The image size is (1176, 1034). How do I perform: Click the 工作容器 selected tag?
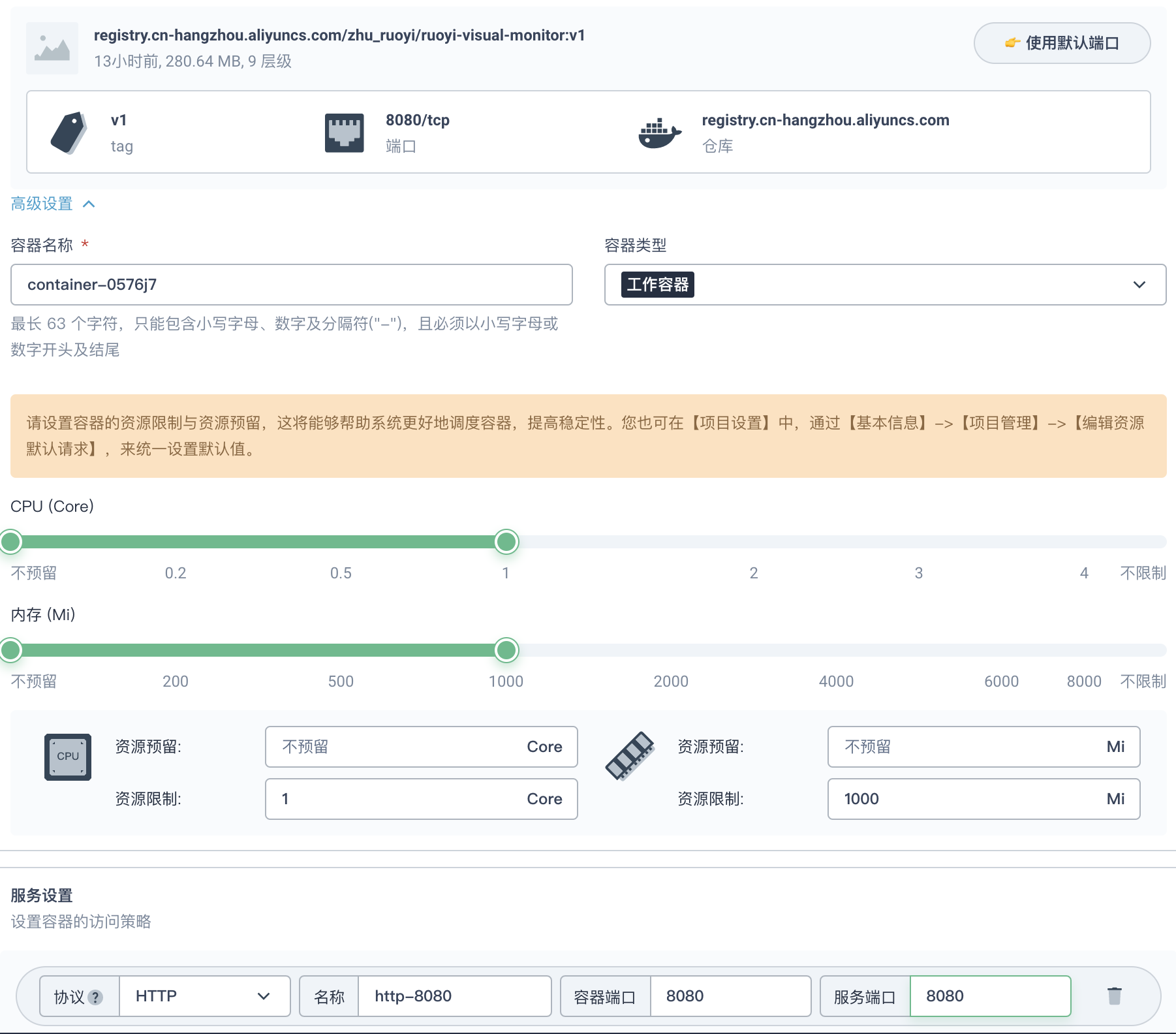point(657,285)
